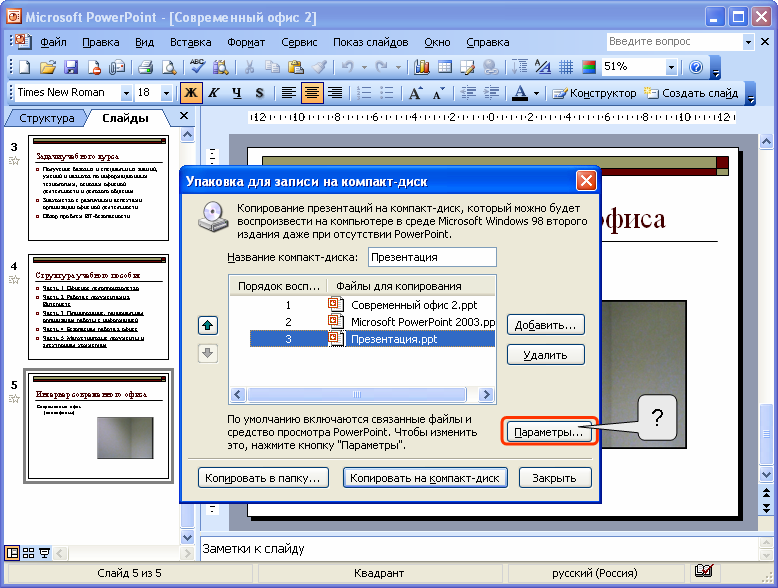Open the zoom 51% dropdown
Screen dimensions: 778x588
click(x=671, y=67)
